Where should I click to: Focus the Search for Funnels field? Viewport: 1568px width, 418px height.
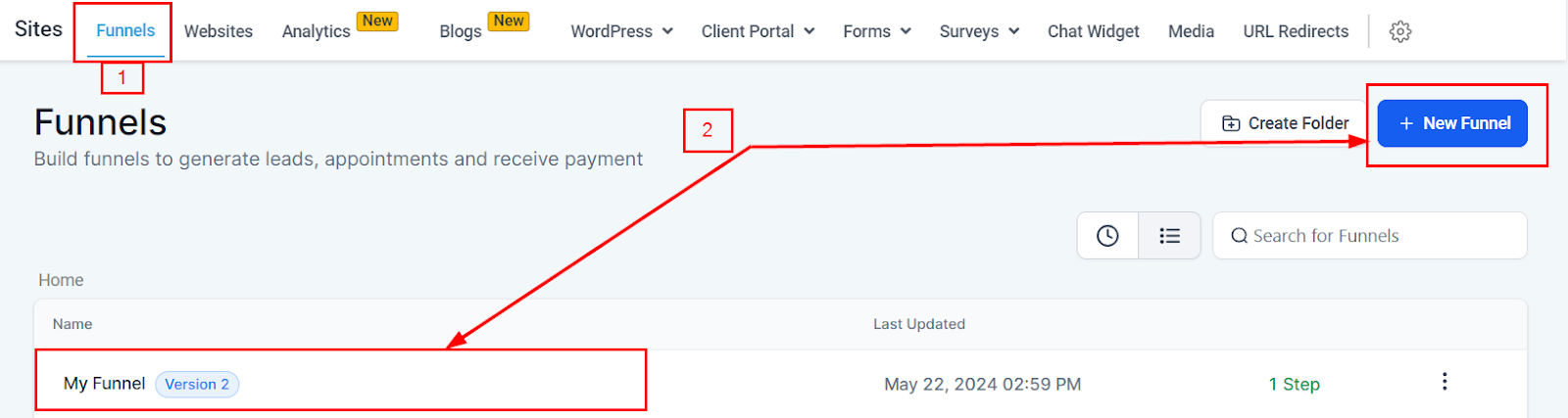tap(1370, 236)
